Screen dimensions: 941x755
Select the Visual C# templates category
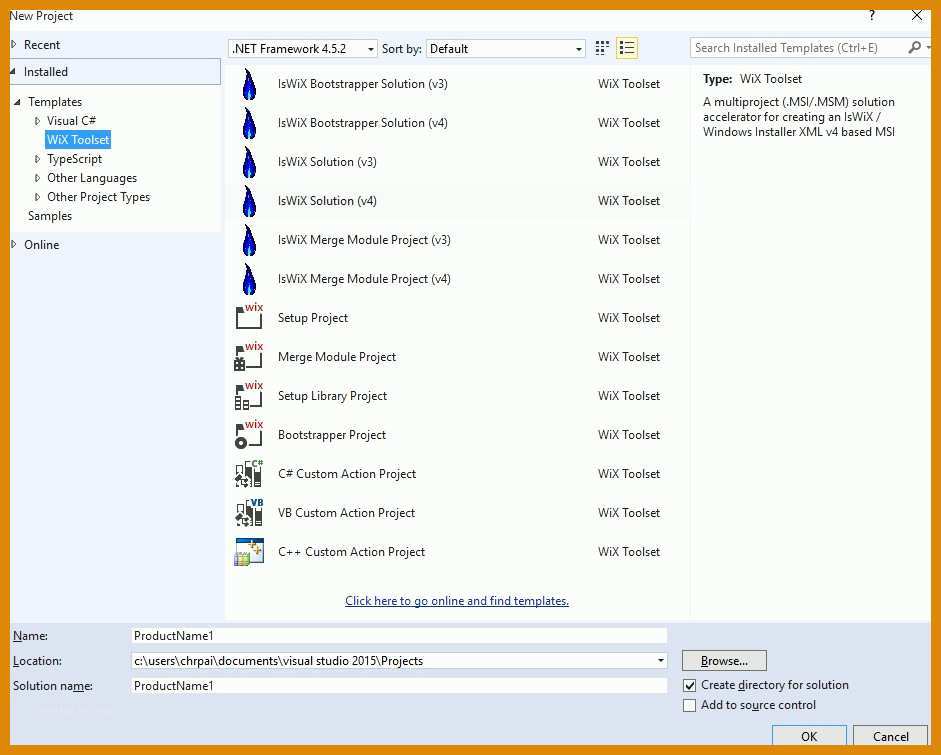[x=71, y=121]
